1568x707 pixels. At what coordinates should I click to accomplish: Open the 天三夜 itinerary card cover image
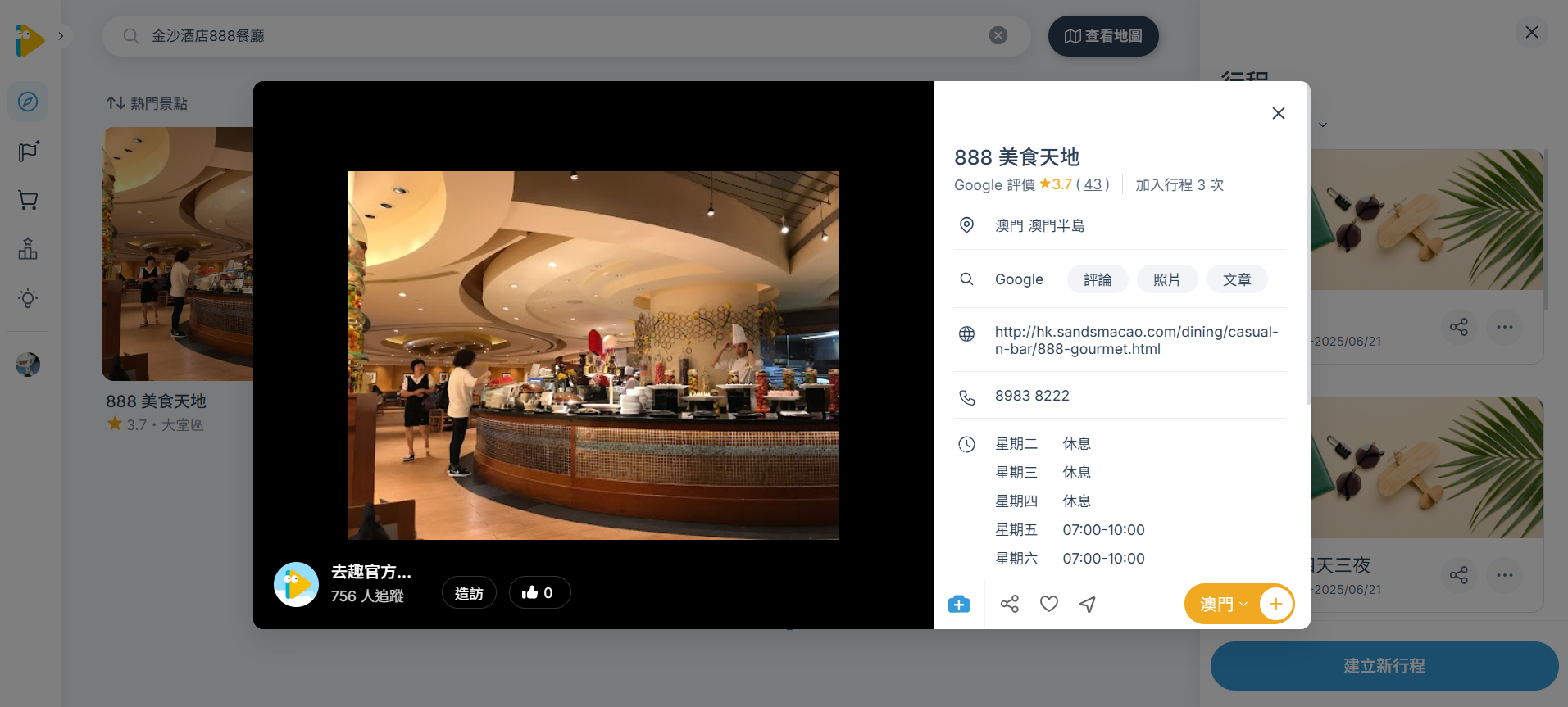(x=1427, y=468)
